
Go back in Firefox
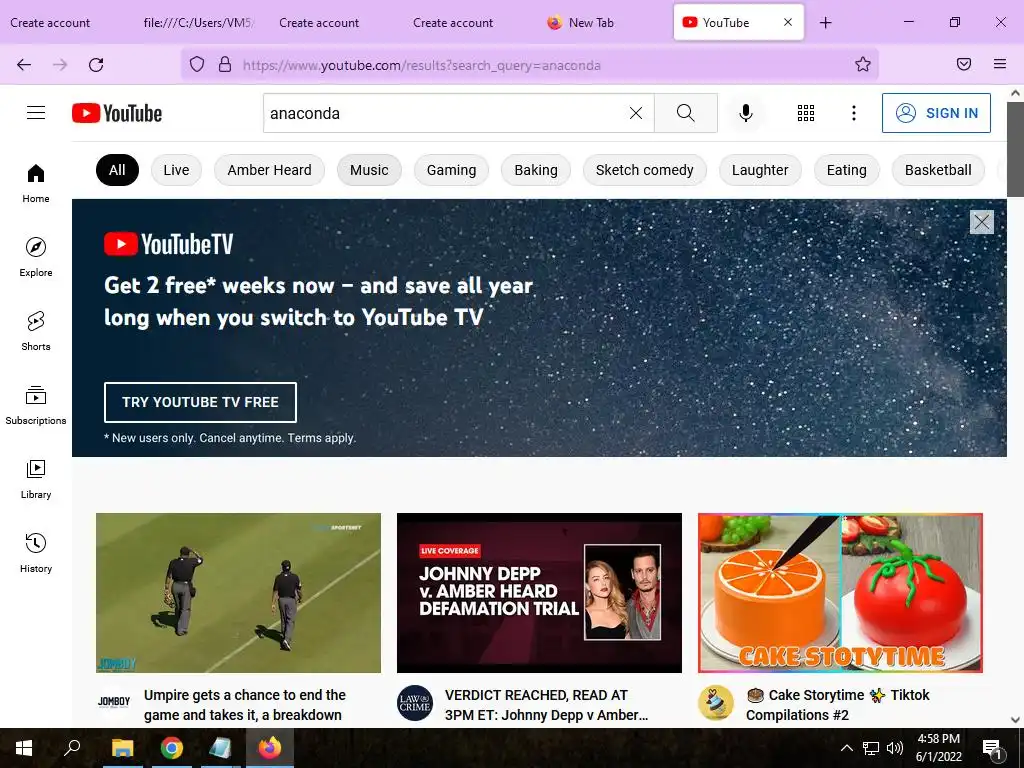24,65
